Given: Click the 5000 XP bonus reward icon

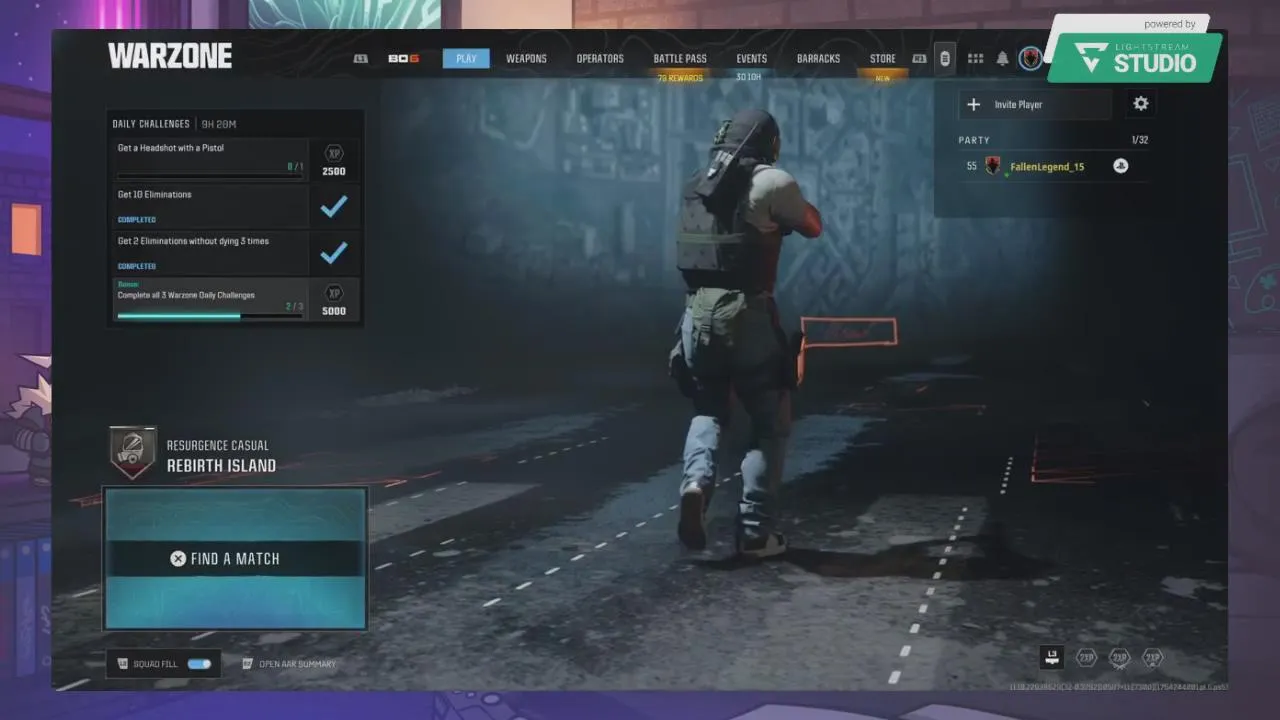Looking at the screenshot, I should pyautogui.click(x=334, y=293).
